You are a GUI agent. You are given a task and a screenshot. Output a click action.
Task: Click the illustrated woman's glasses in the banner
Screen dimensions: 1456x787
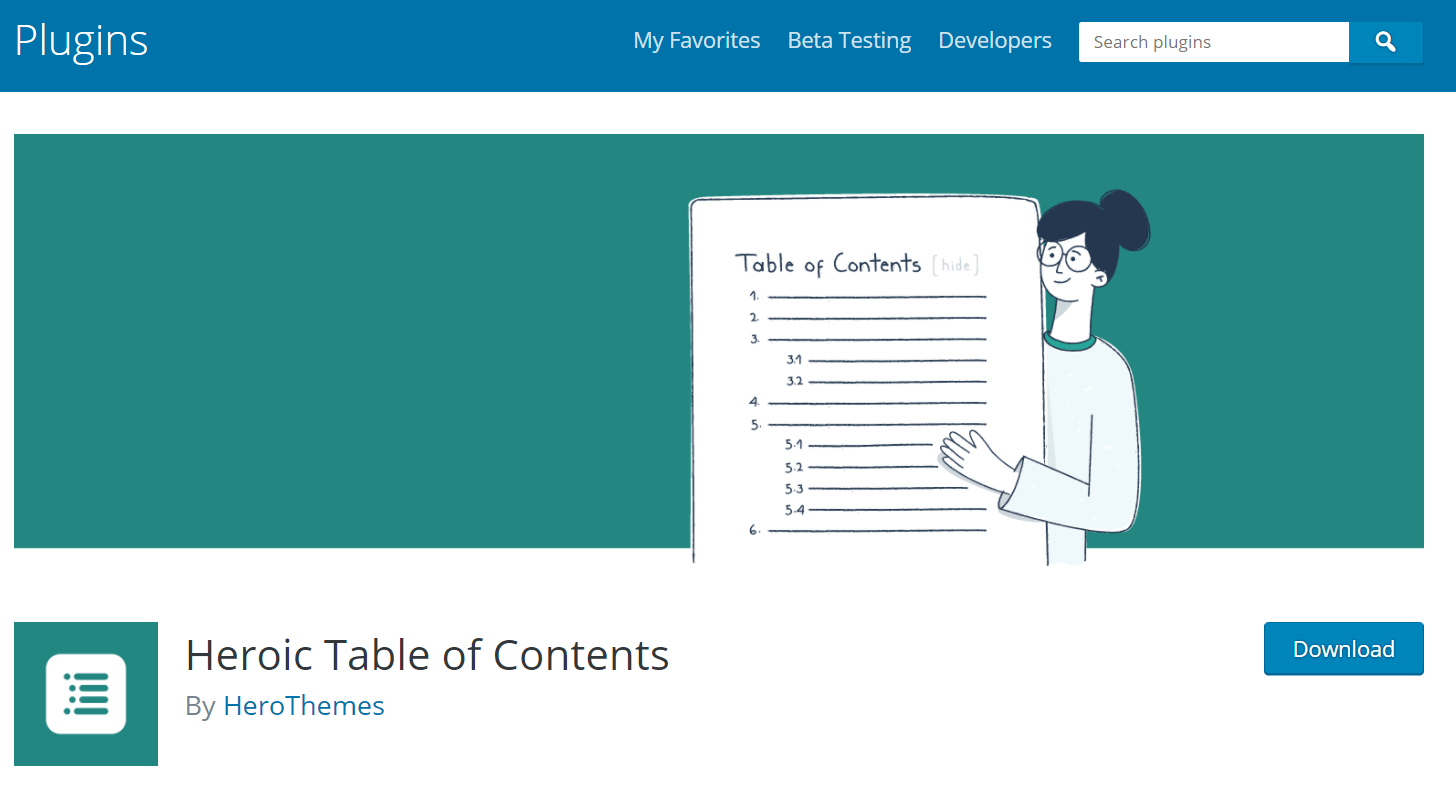tap(1066, 258)
